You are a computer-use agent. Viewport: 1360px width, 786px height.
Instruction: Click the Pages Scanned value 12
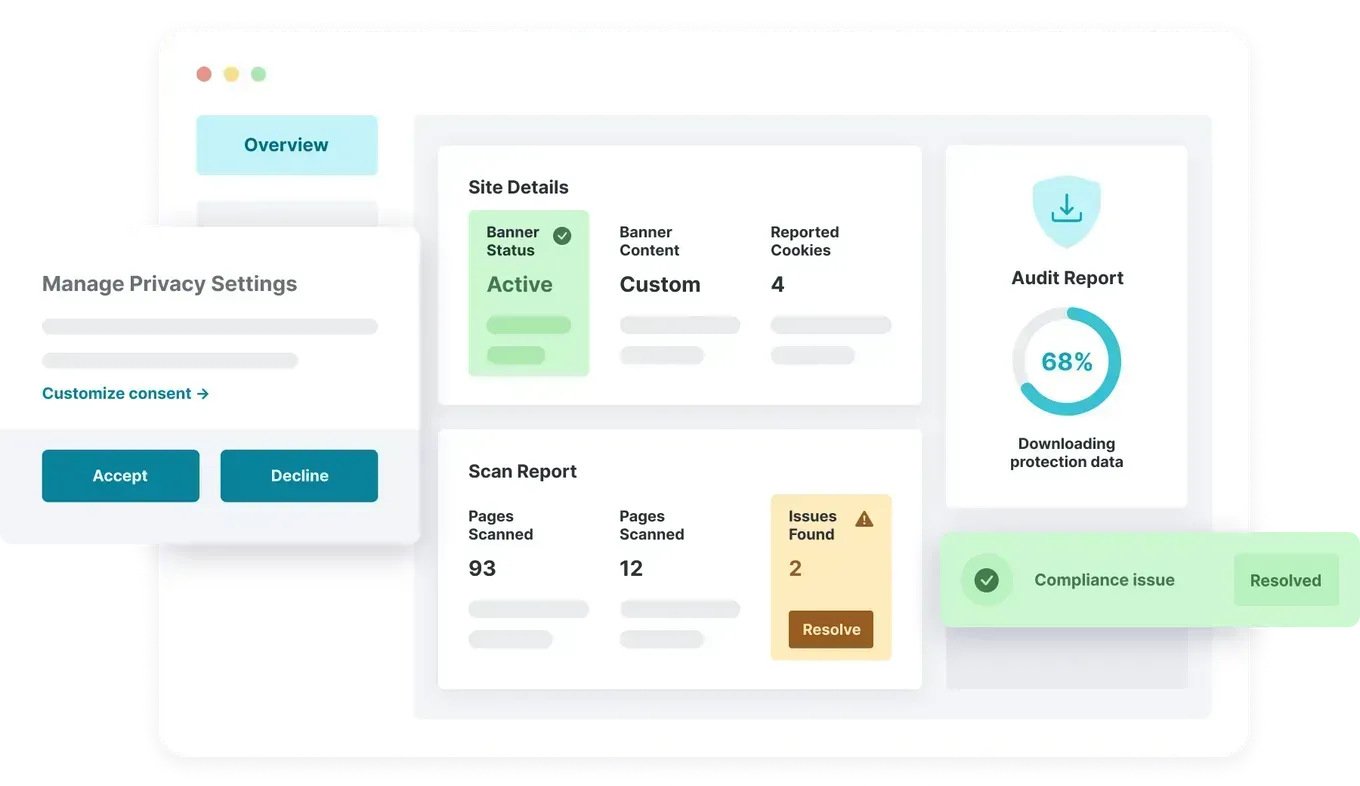click(631, 568)
